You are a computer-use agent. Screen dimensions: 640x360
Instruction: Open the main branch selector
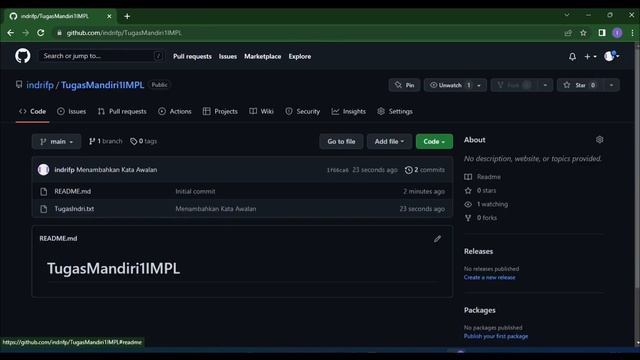pos(56,141)
